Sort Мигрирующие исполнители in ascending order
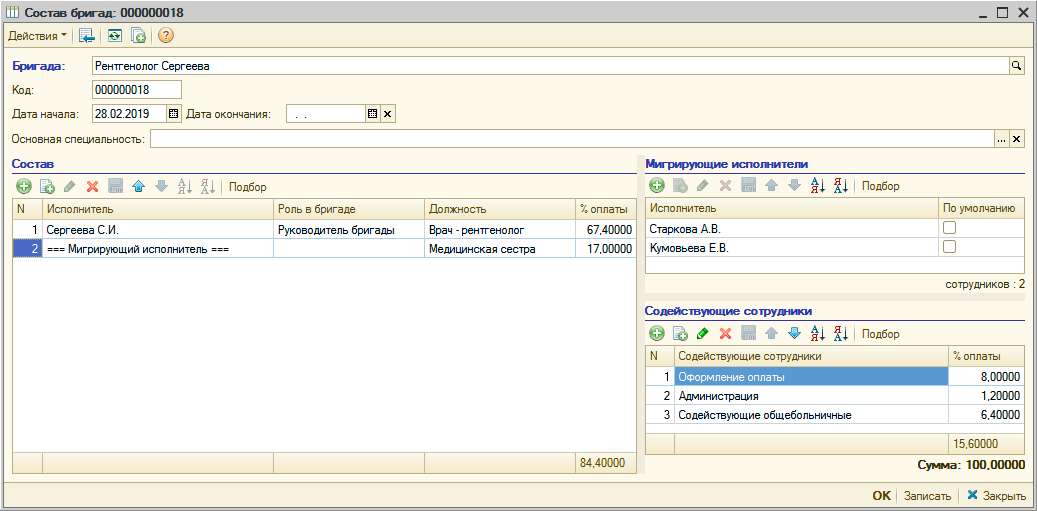1037x511 pixels. [x=817, y=186]
